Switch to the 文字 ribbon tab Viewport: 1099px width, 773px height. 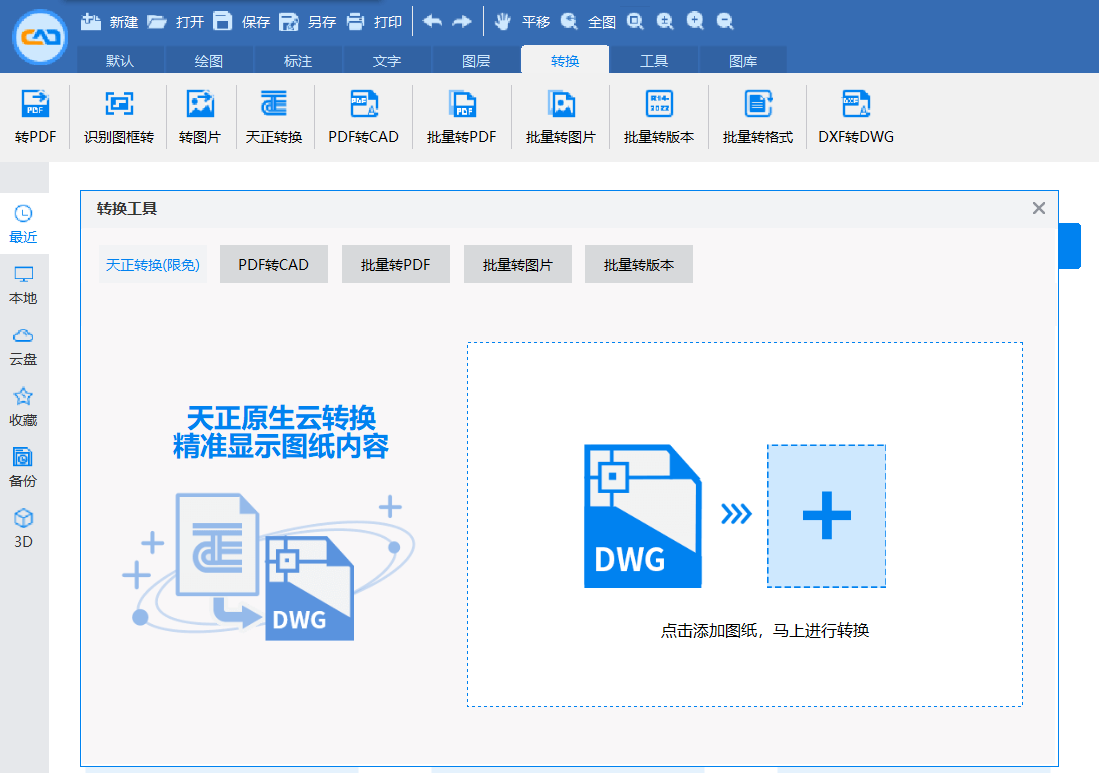387,60
